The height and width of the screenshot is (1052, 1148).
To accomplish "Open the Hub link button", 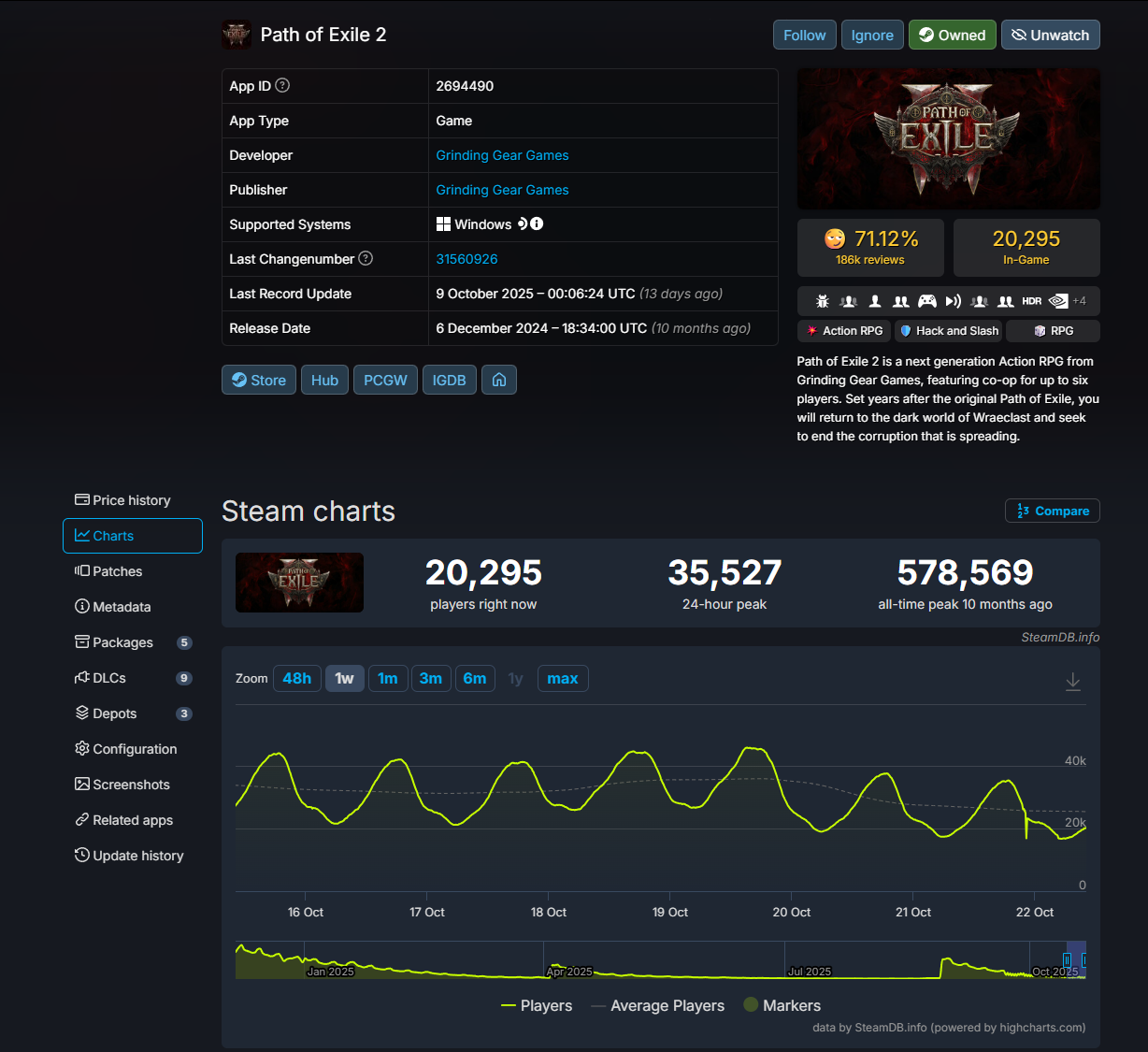I will point(325,380).
